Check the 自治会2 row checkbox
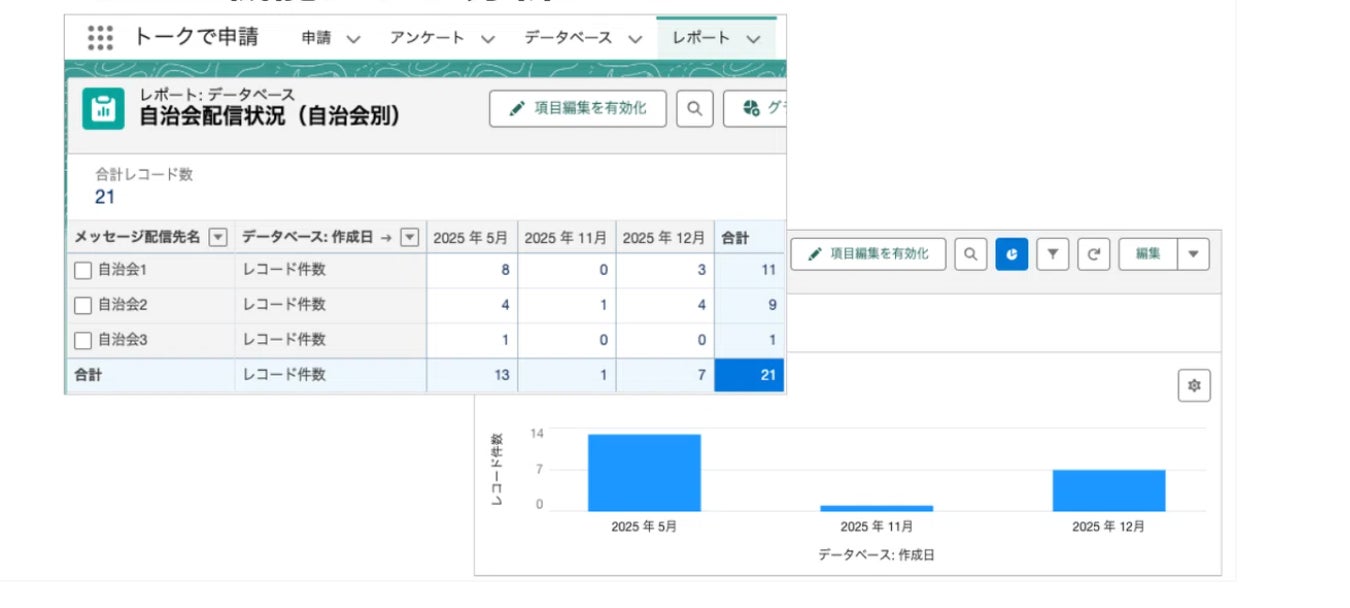Screen dimensions: 1350x608 [83, 305]
